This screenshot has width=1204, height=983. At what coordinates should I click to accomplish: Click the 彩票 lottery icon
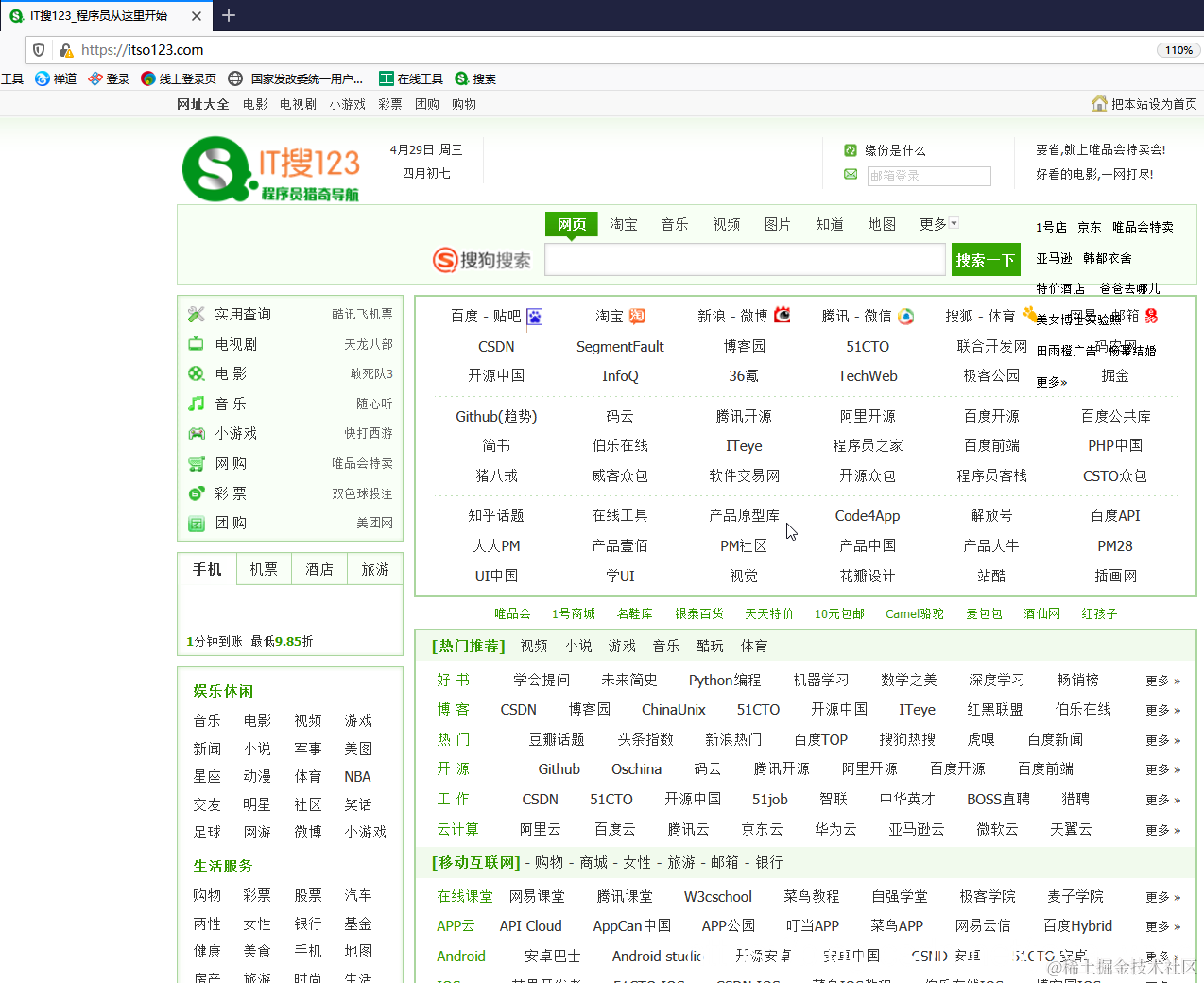(197, 493)
